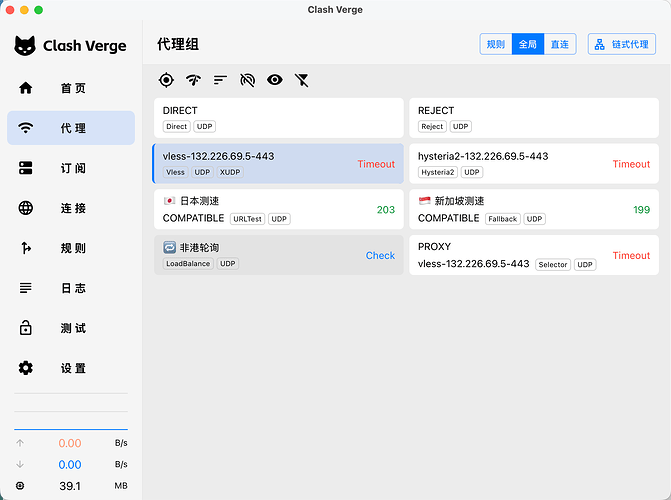Viewport: 671px width, 500px height.
Task: Run the delay test via the wifi-question icon
Action: 193,80
